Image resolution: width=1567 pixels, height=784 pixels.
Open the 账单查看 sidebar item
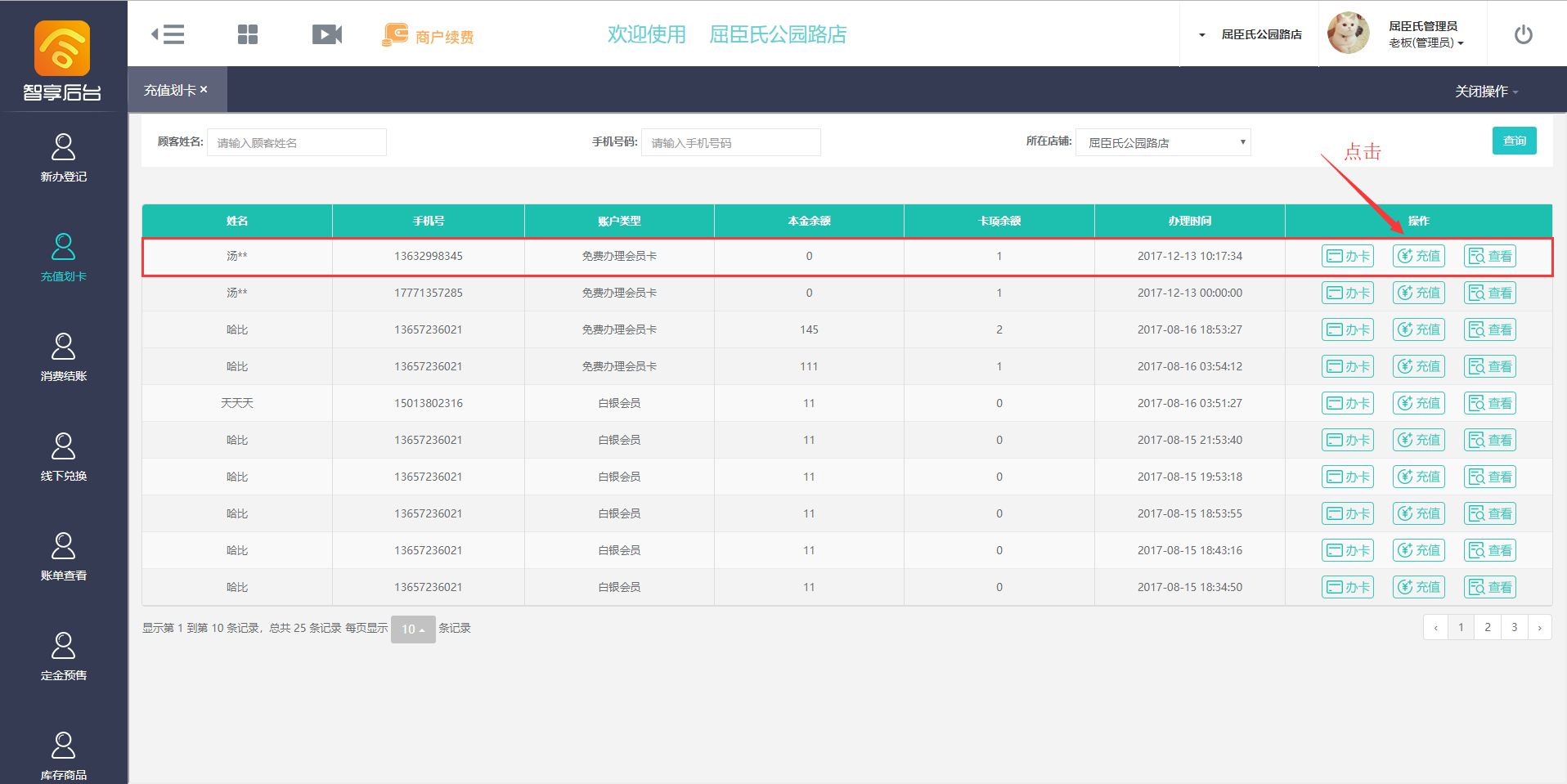click(x=64, y=557)
